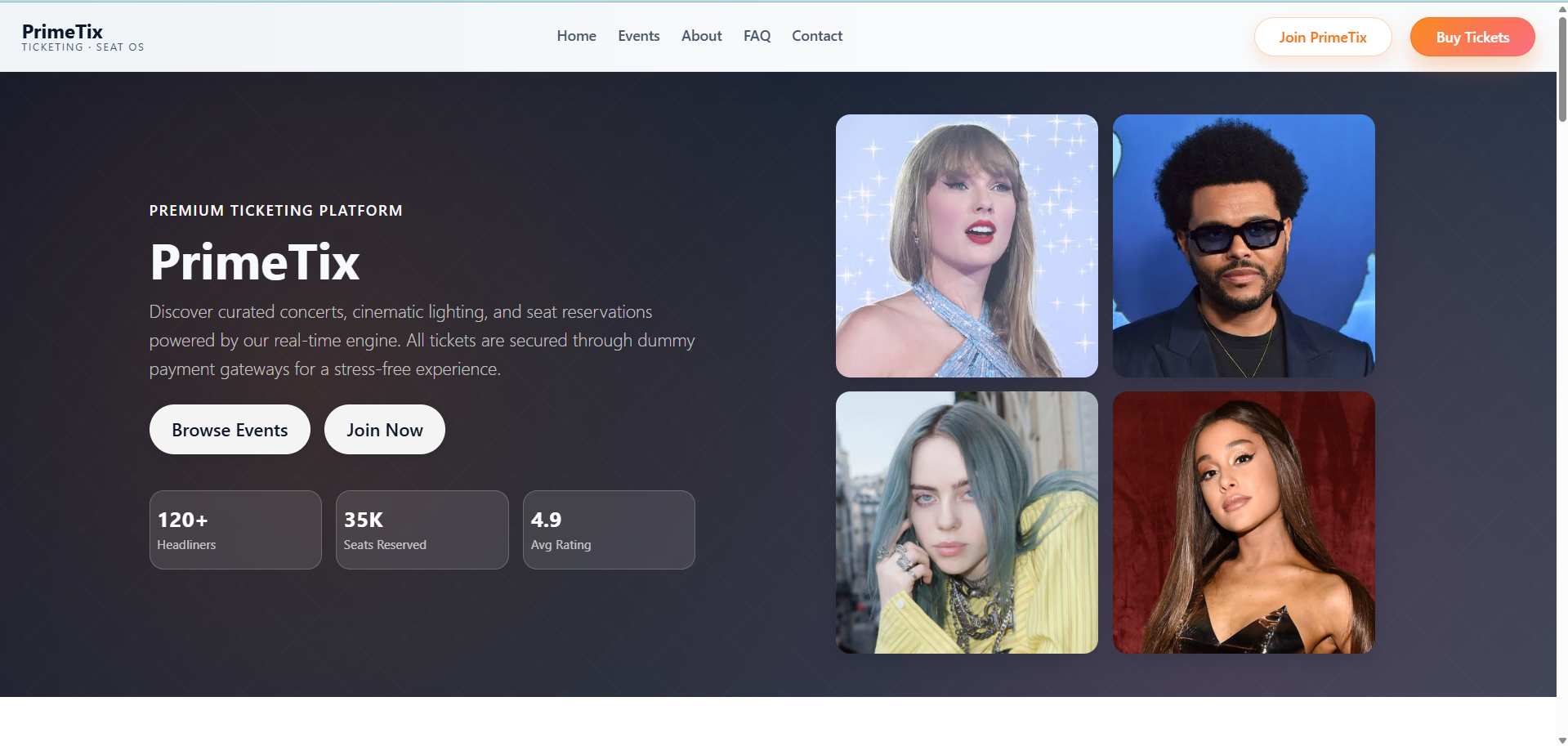1568x746 pixels.
Task: Select FAQ in the top navigation
Action: coord(757,36)
